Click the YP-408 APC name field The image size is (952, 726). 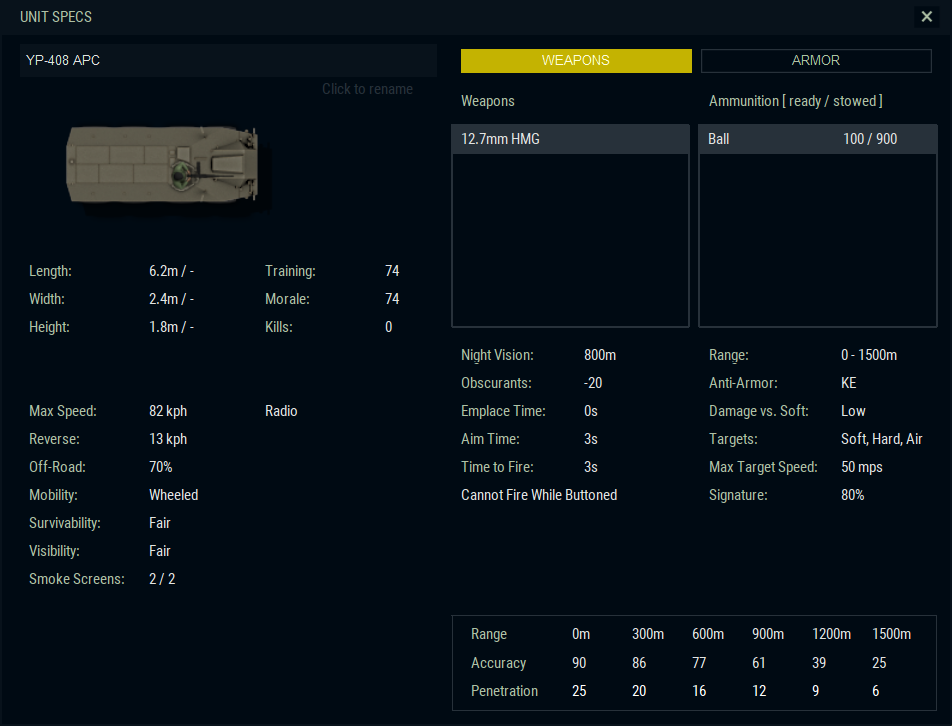228,60
